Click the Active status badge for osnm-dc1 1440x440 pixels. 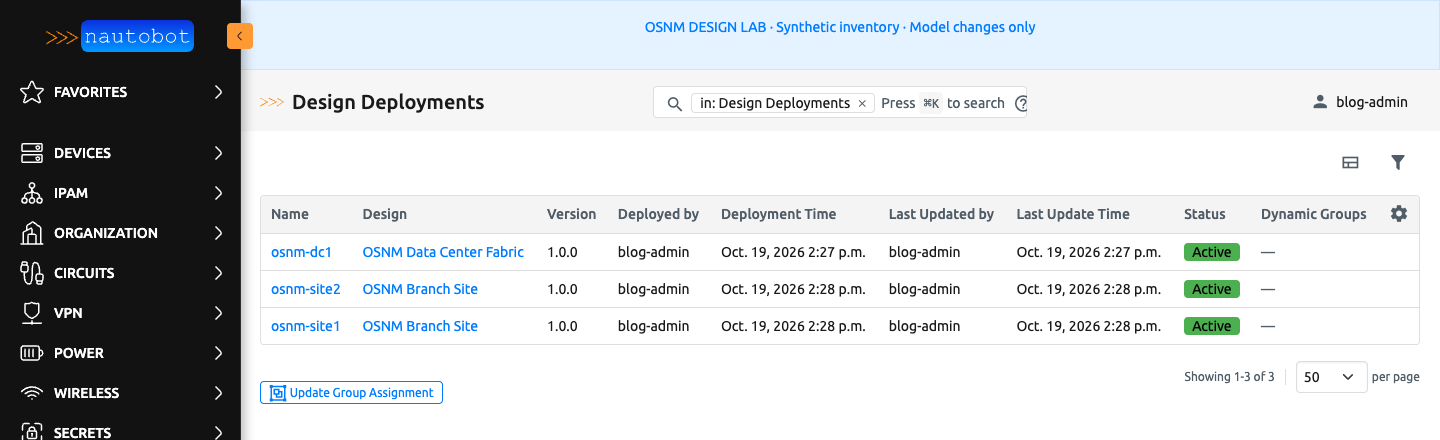1211,252
